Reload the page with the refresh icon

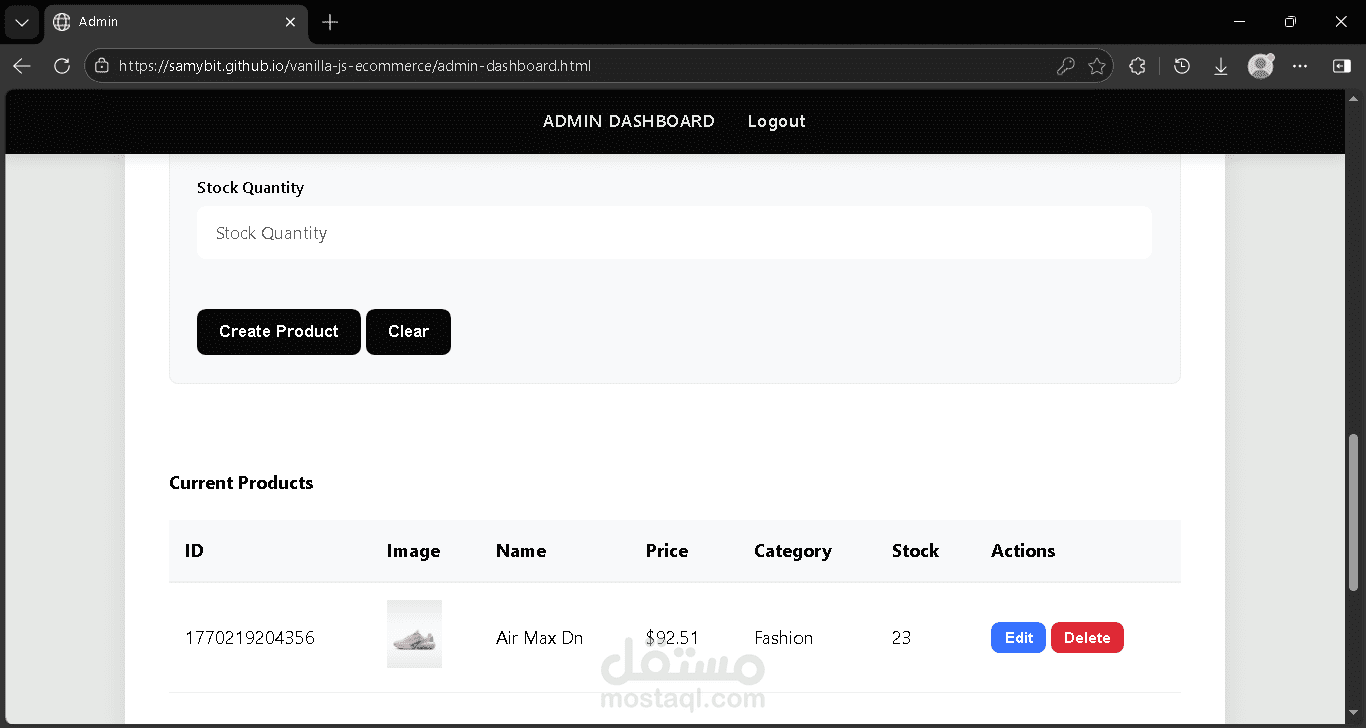62,66
